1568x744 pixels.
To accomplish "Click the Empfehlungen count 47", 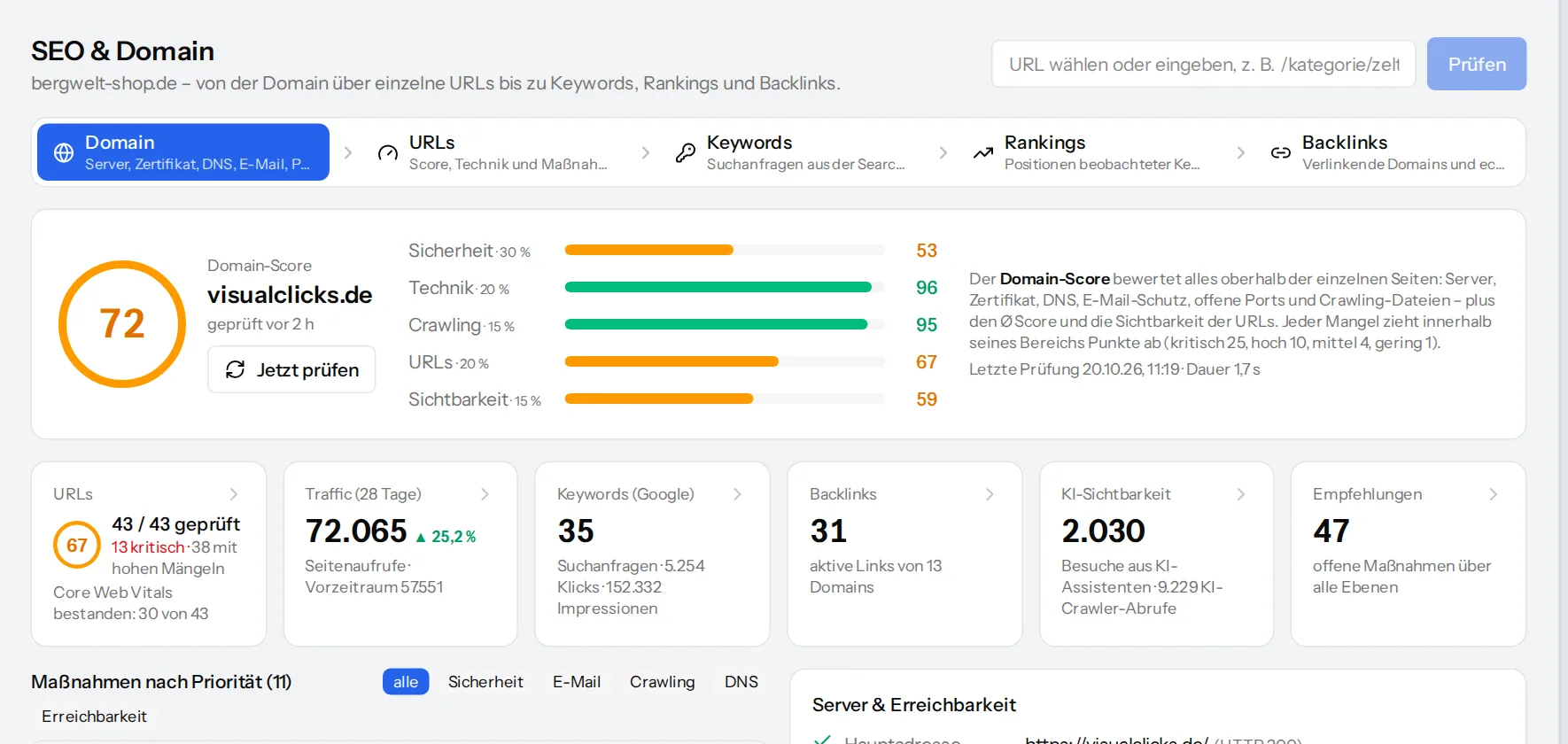I will [1331, 531].
